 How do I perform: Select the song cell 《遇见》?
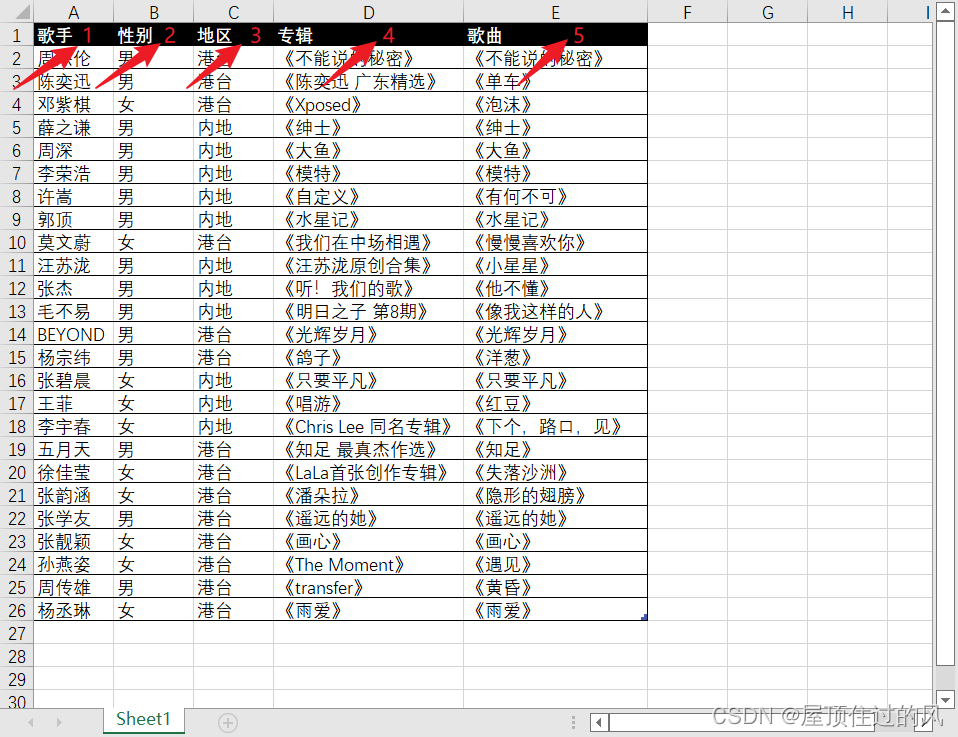click(555, 565)
